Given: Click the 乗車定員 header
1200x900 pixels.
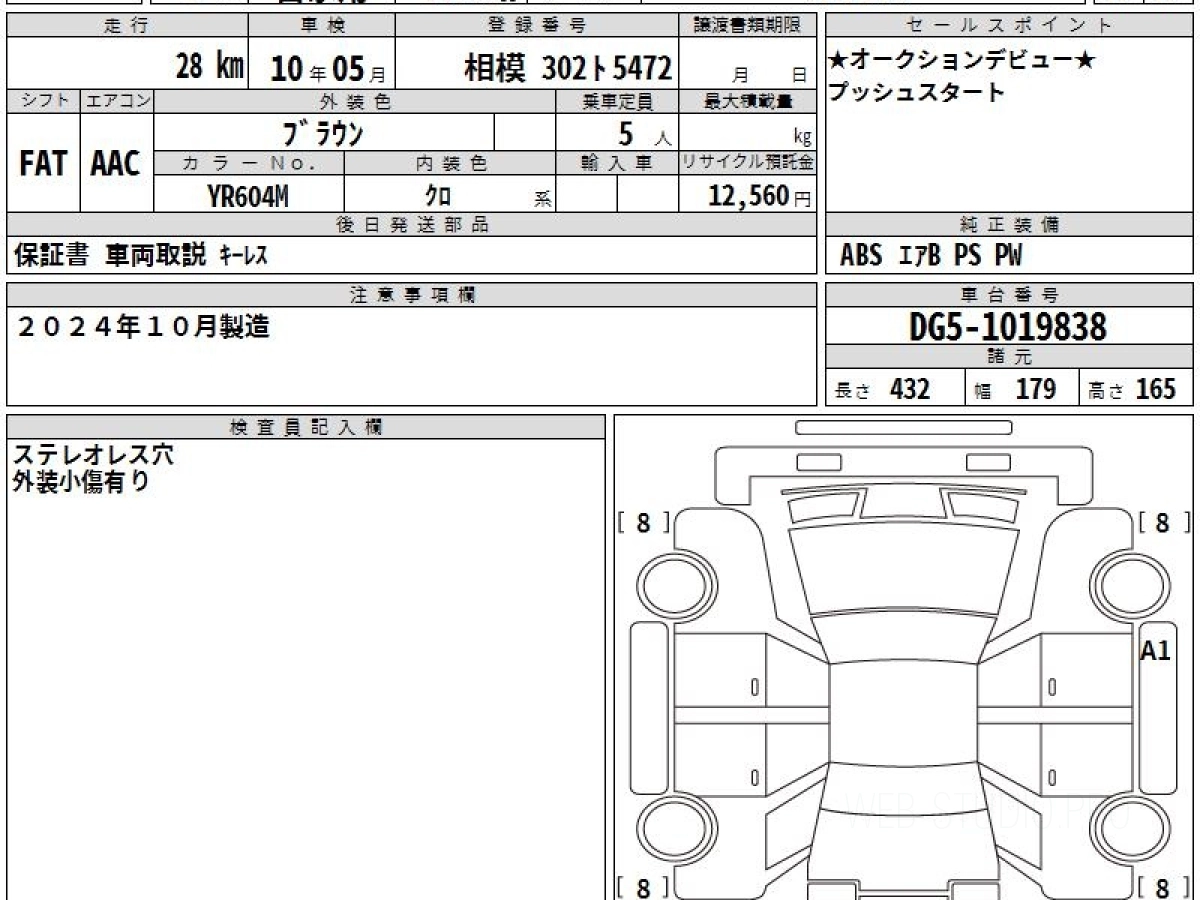Looking at the screenshot, I should (x=617, y=101).
